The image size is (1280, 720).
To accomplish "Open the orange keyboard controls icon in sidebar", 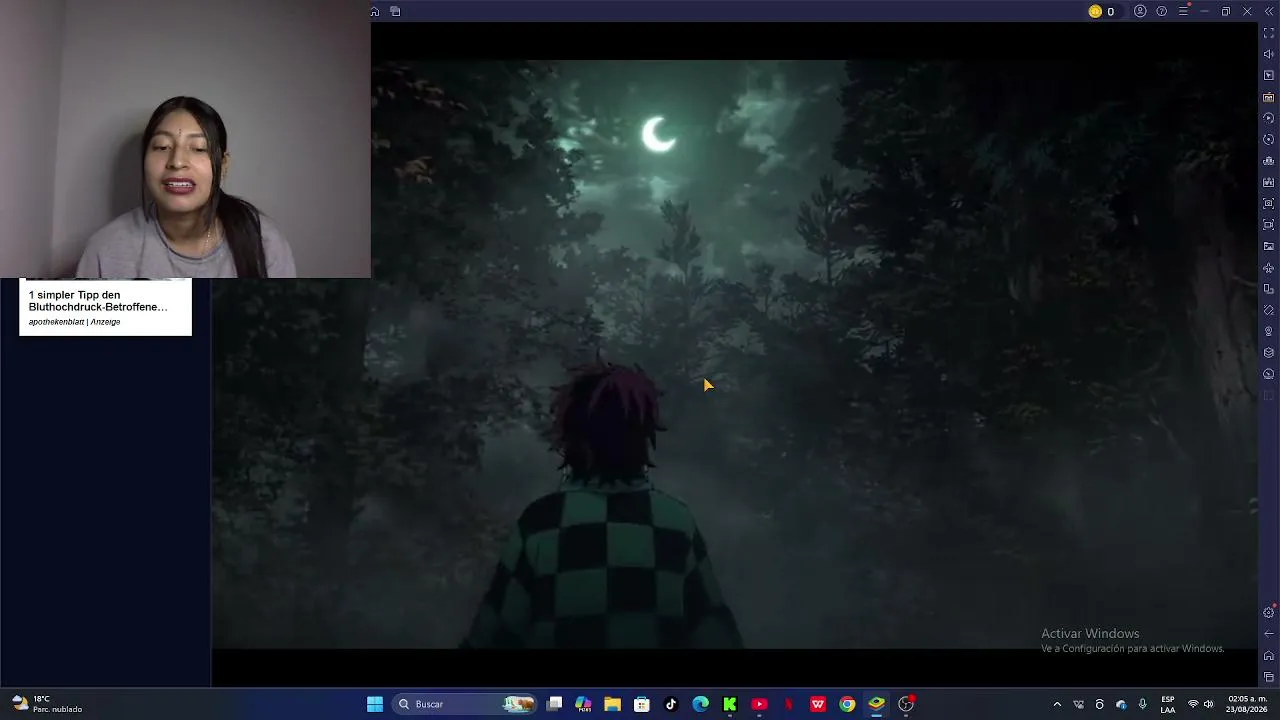I will (1269, 97).
